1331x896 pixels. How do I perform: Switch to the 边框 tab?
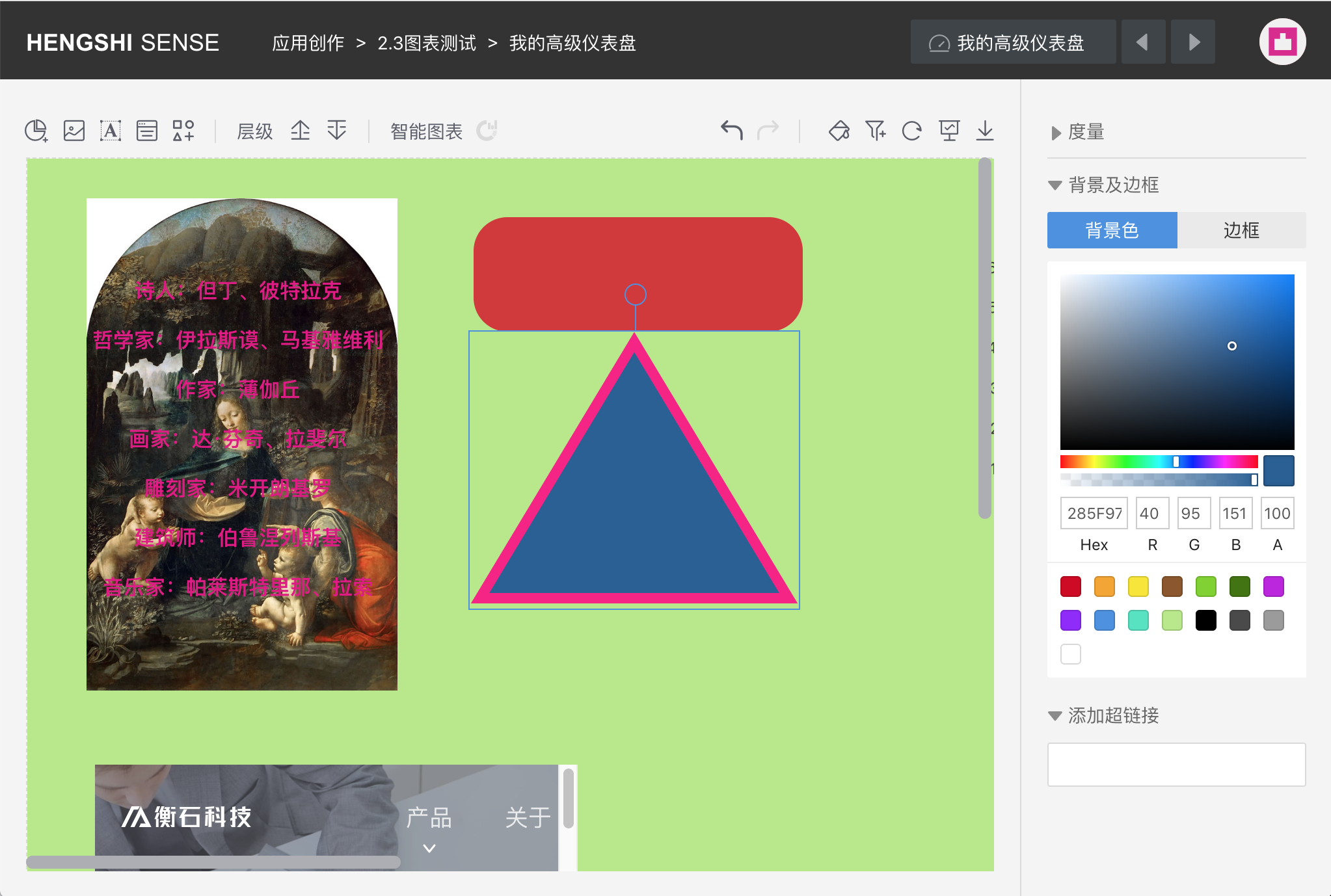click(x=1241, y=230)
